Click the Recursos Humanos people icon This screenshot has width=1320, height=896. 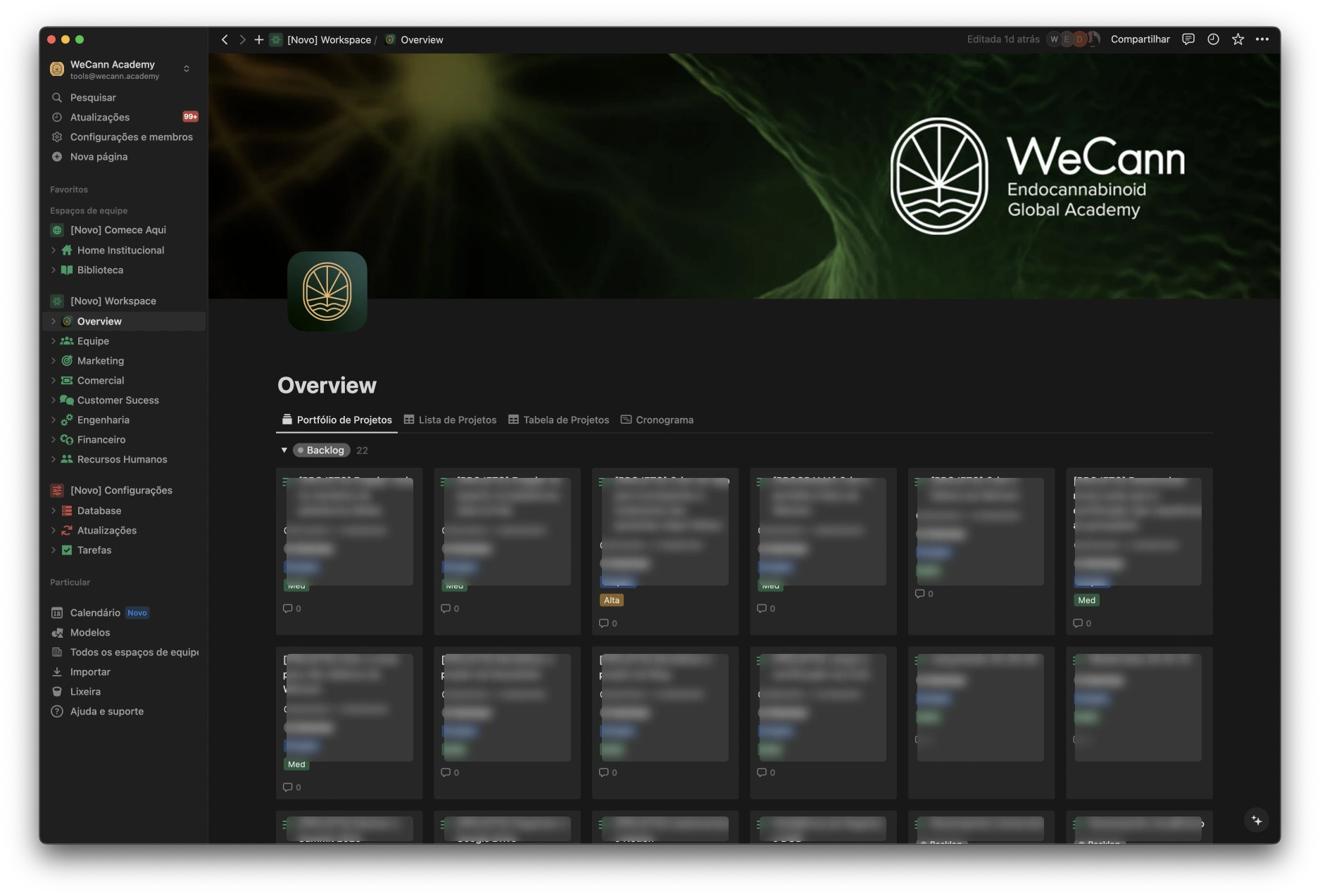point(67,459)
